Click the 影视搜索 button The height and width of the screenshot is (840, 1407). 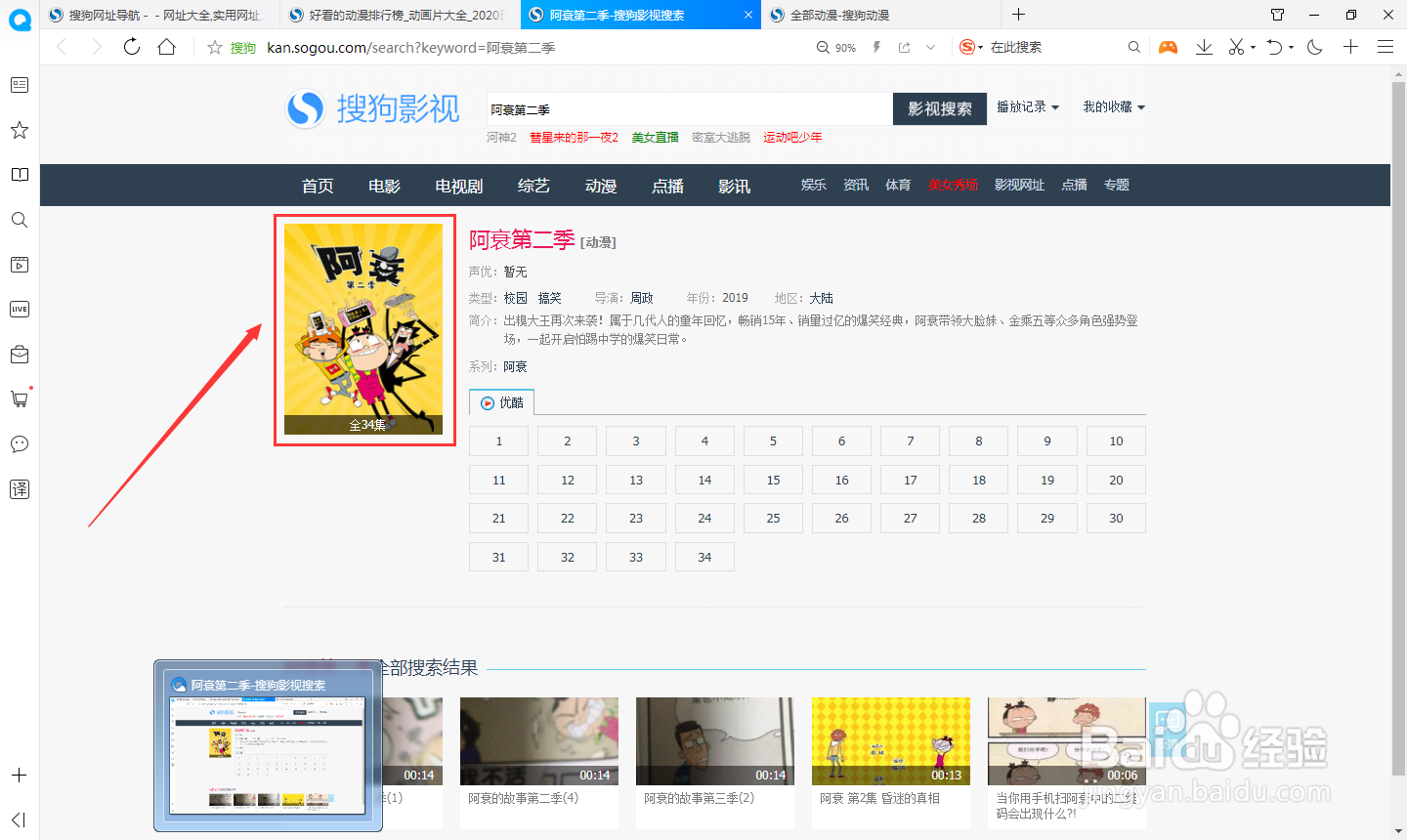pos(940,109)
